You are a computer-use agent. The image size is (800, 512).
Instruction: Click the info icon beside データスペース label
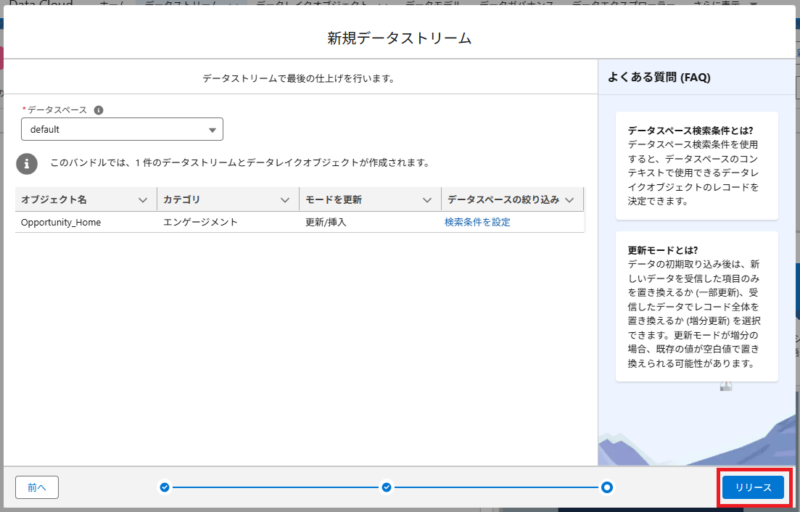(x=99, y=111)
